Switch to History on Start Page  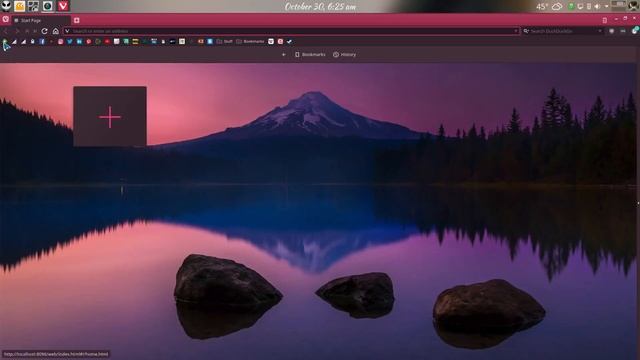click(x=344, y=55)
